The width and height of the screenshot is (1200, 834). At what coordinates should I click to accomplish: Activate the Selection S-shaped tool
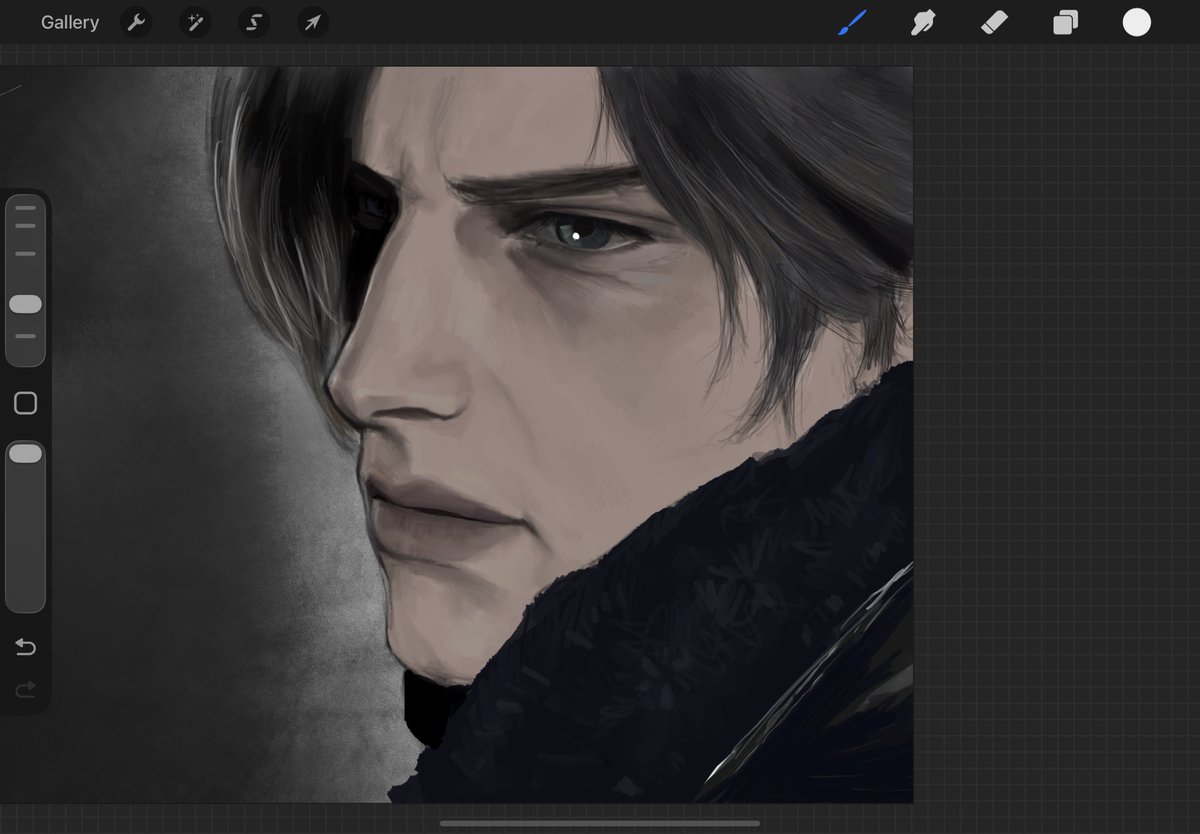click(254, 22)
